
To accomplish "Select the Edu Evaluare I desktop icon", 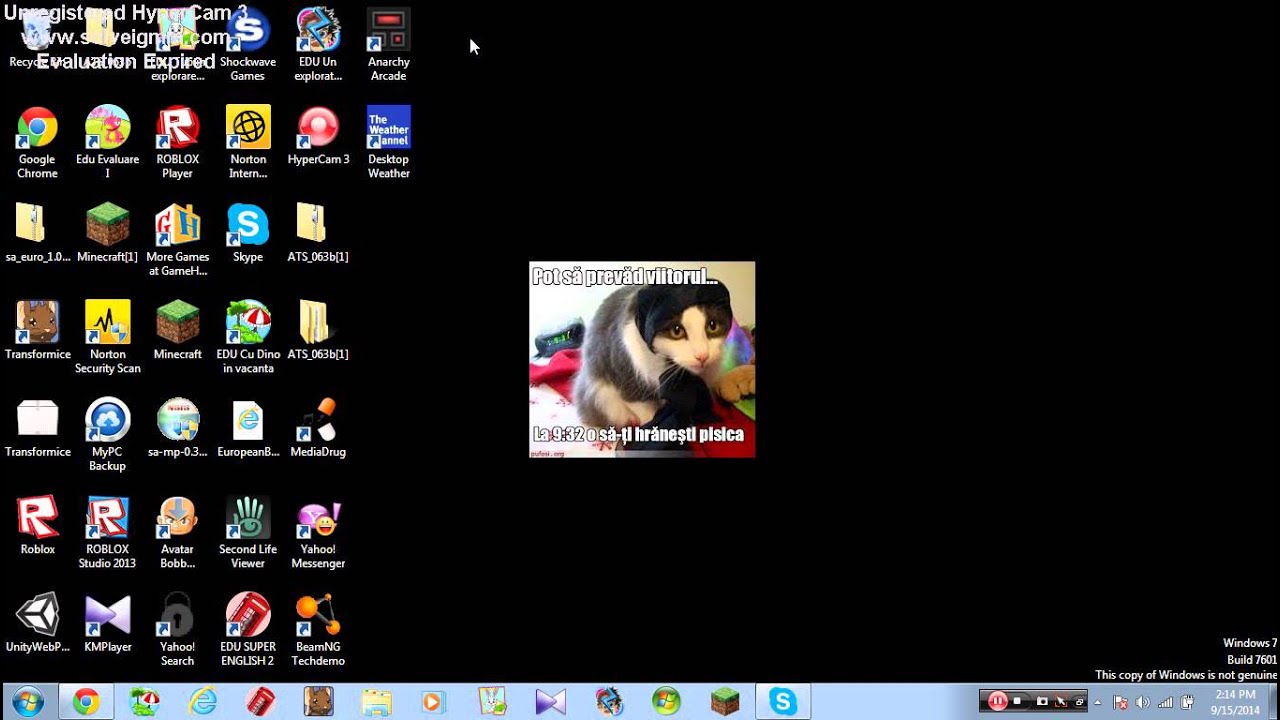I will [107, 142].
